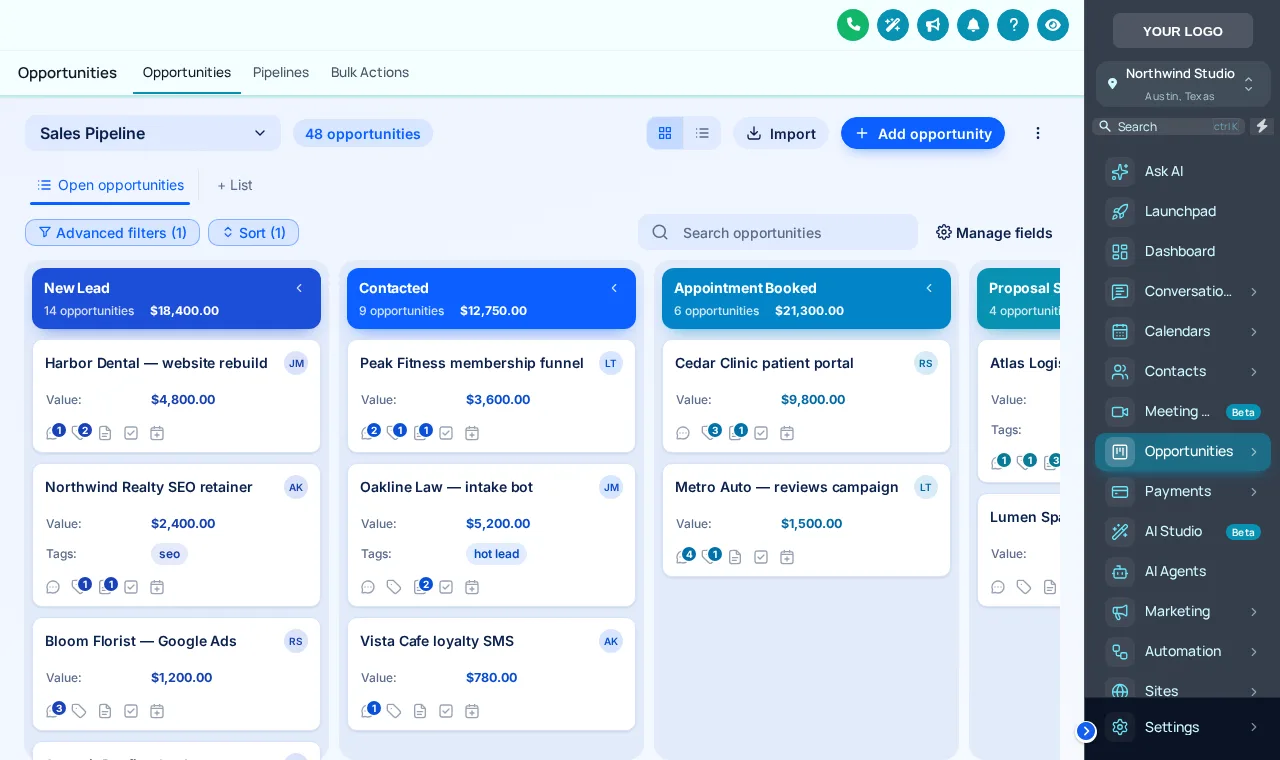
Task: Switch to list view
Action: [x=702, y=133]
